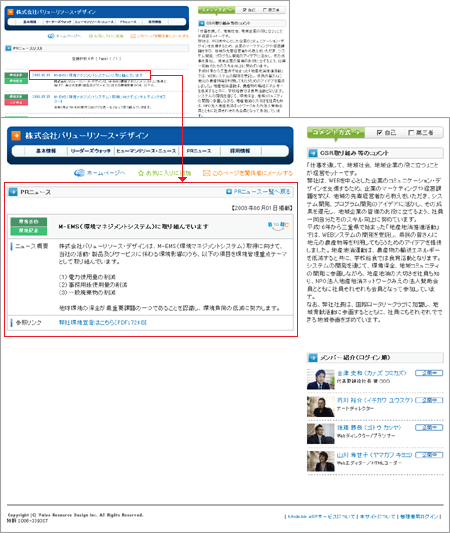Click the お気に入りに追加 link in the lower page
The height and width of the screenshot is (533, 450).
click(x=168, y=173)
